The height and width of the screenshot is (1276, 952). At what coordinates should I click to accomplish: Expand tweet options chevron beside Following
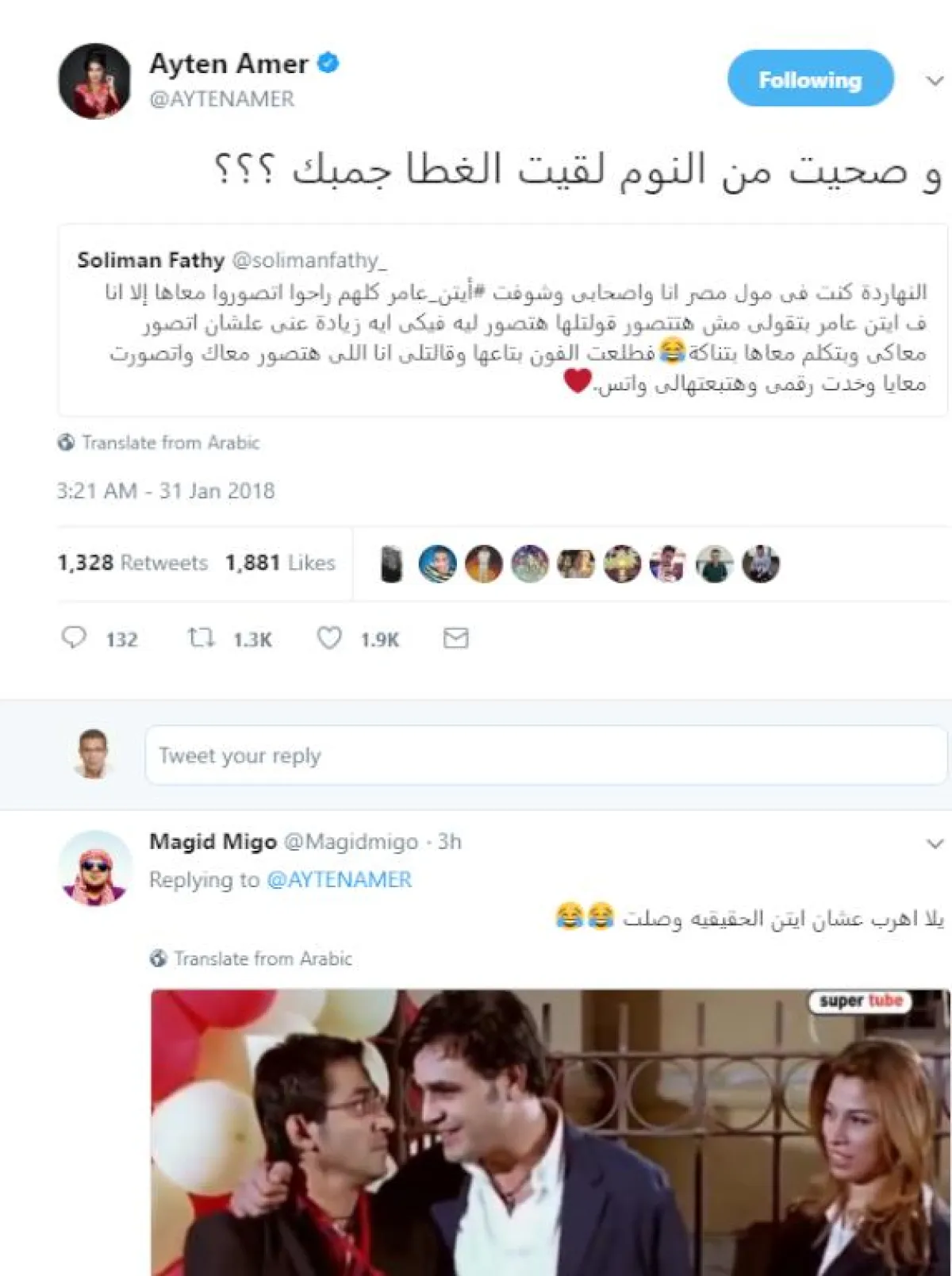(x=935, y=80)
